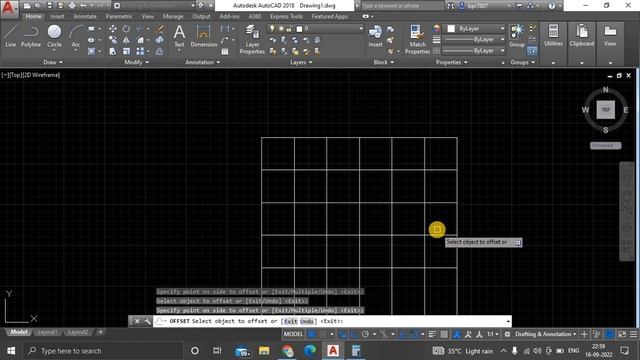The image size is (640, 360).
Task: Open Layer Properties manager
Action: pyautogui.click(x=252, y=39)
